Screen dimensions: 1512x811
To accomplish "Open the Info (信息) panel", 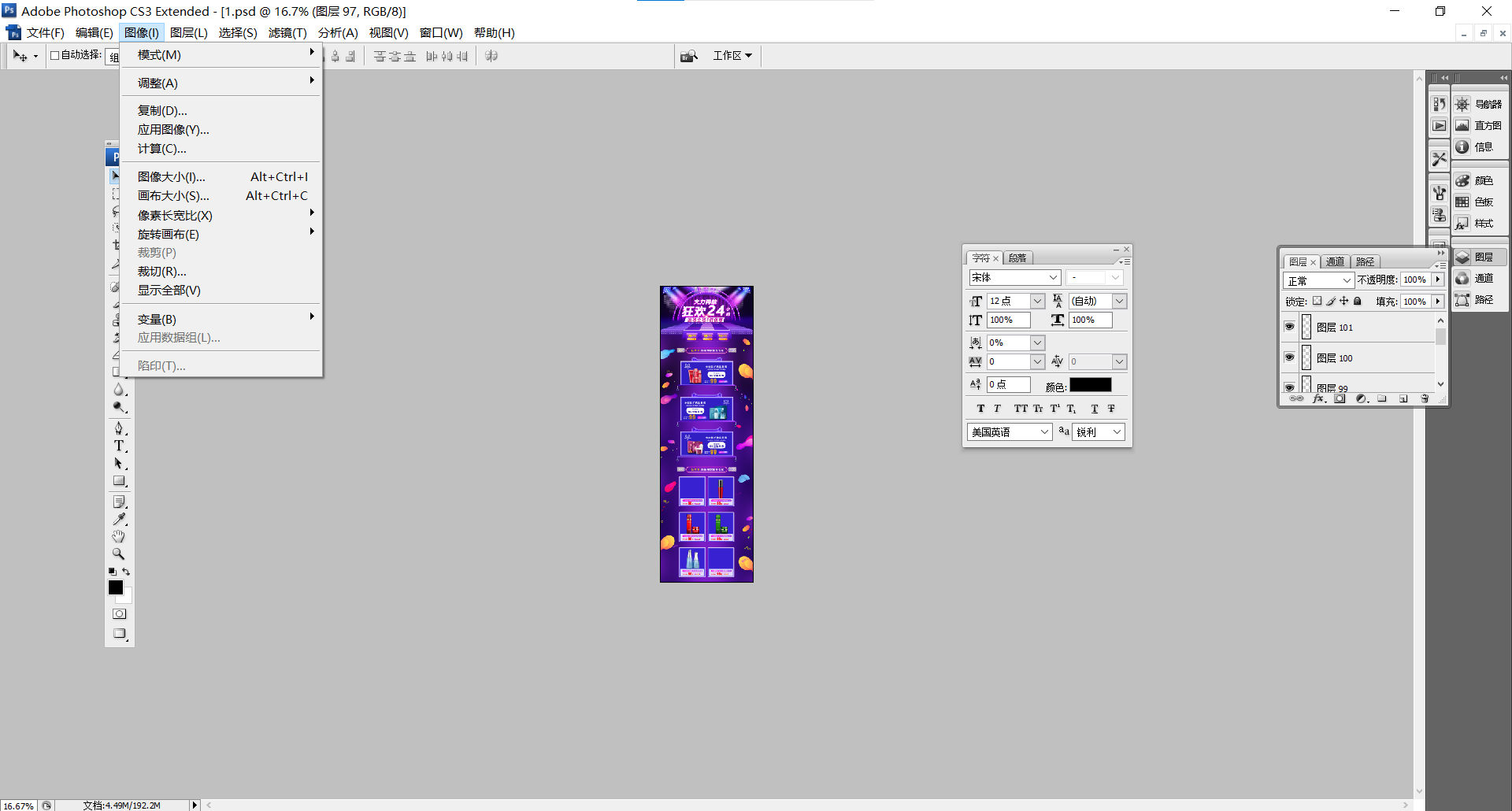I will pyautogui.click(x=1480, y=146).
